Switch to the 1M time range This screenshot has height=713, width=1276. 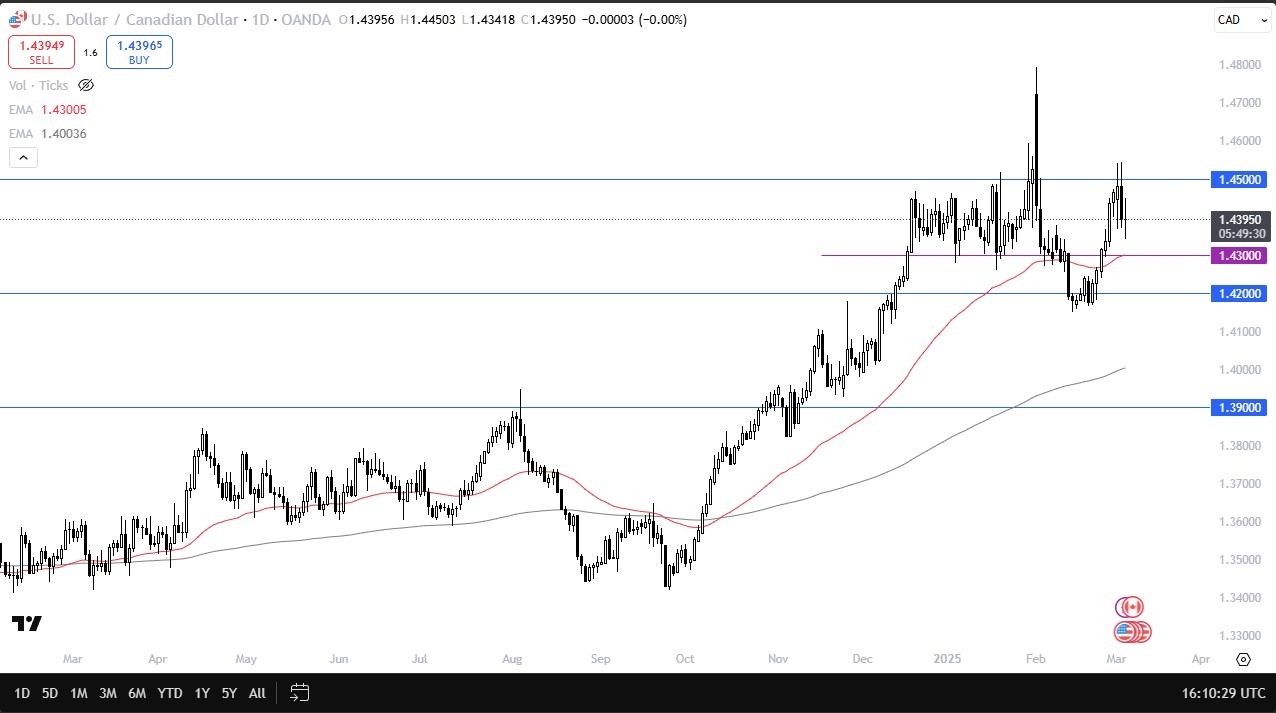79,692
